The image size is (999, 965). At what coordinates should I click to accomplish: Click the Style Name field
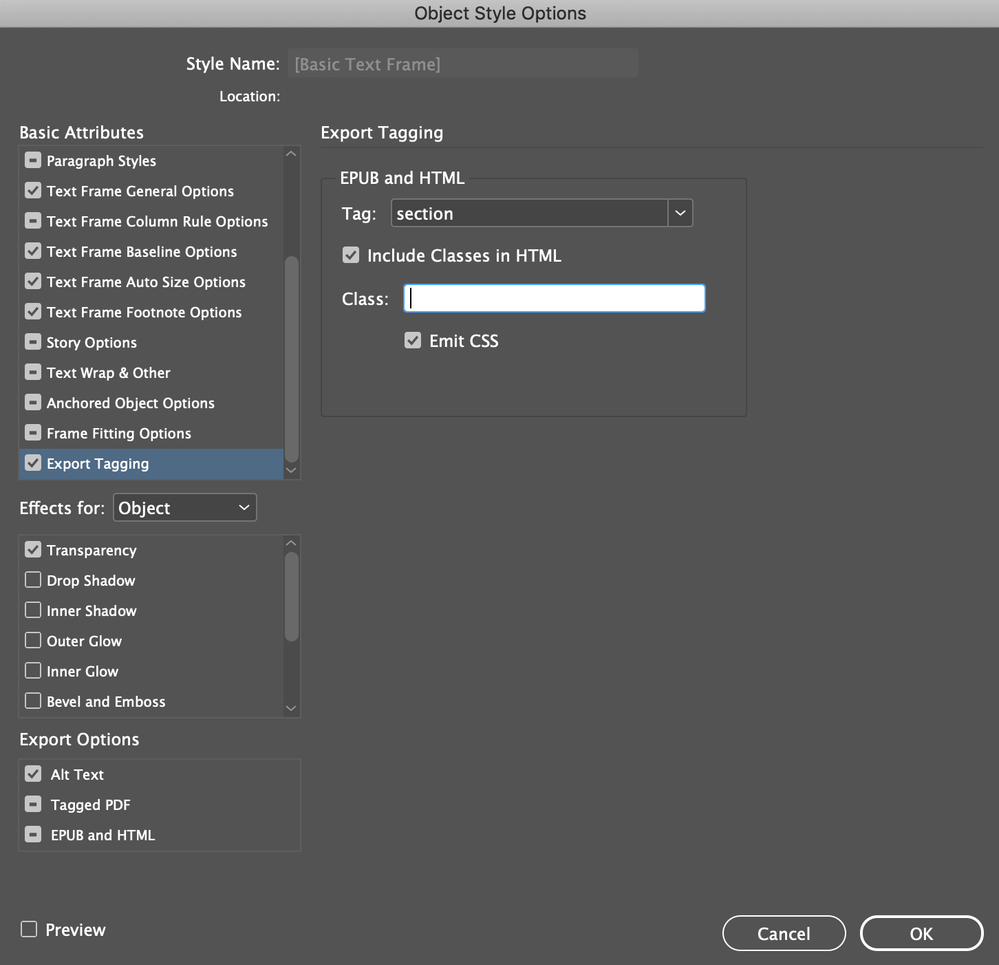pos(463,64)
